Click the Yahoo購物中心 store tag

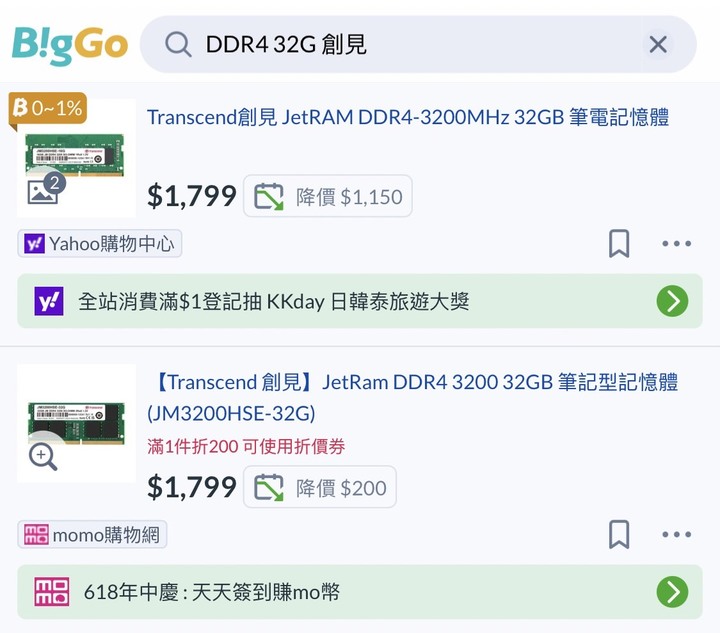click(x=100, y=244)
